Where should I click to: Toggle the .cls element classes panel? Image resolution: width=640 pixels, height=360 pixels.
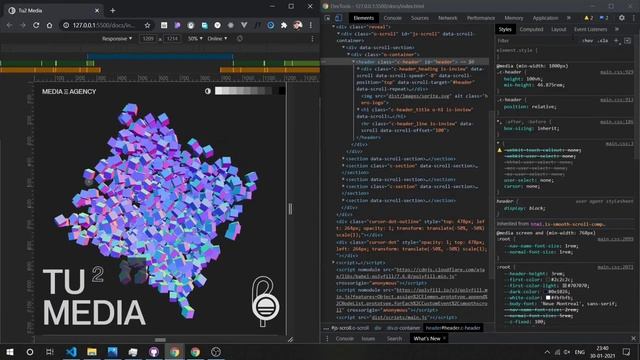click(x=602, y=40)
